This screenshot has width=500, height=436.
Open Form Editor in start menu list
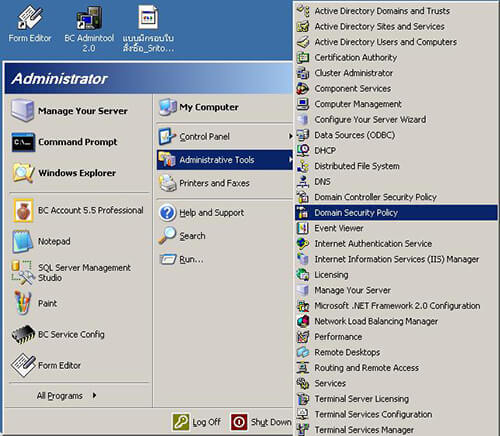pos(47,365)
